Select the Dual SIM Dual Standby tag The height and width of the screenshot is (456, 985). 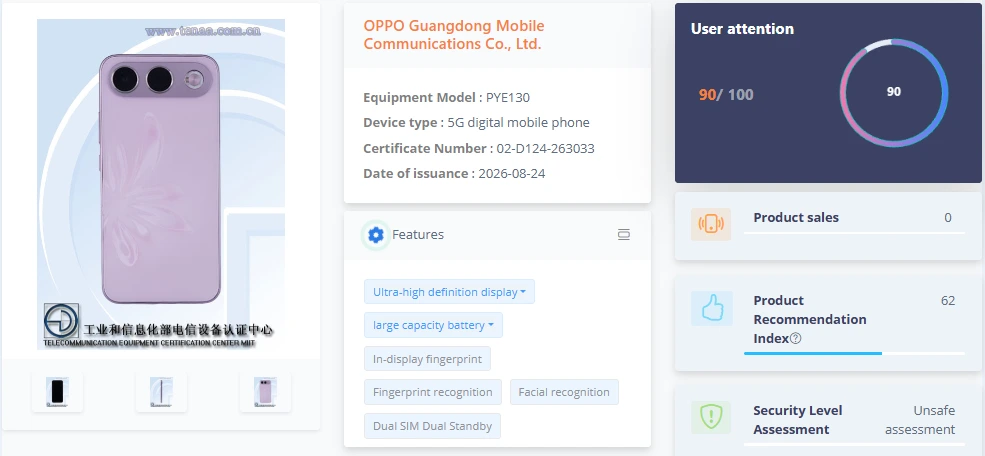click(432, 426)
